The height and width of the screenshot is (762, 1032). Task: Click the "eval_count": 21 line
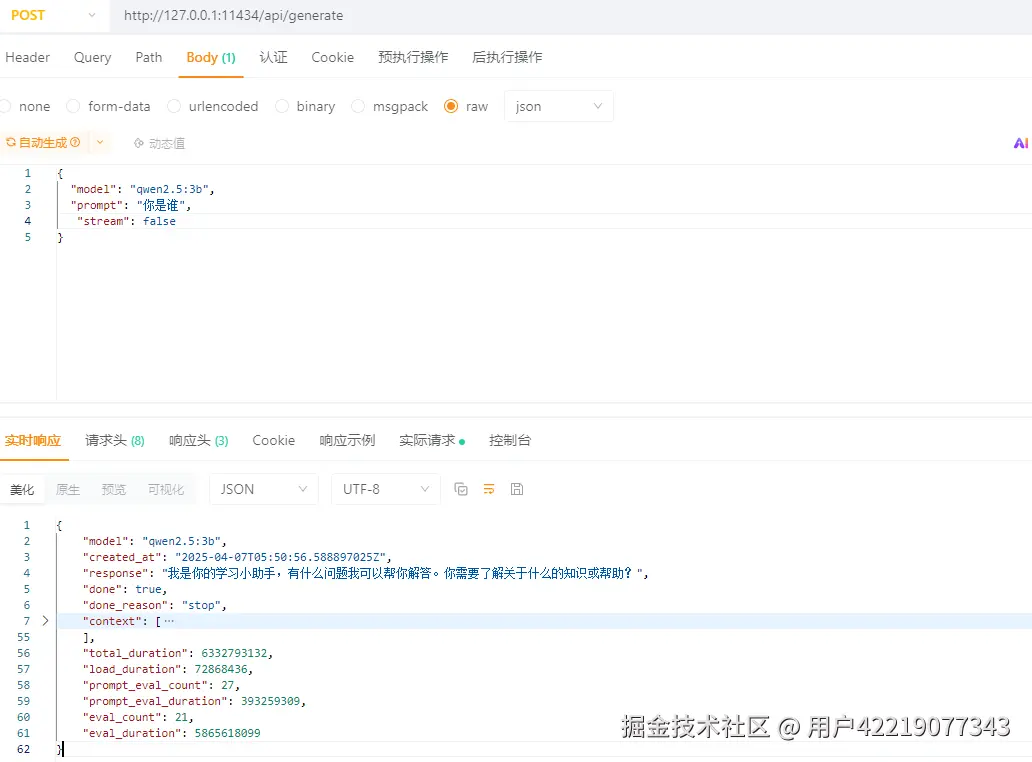138,717
